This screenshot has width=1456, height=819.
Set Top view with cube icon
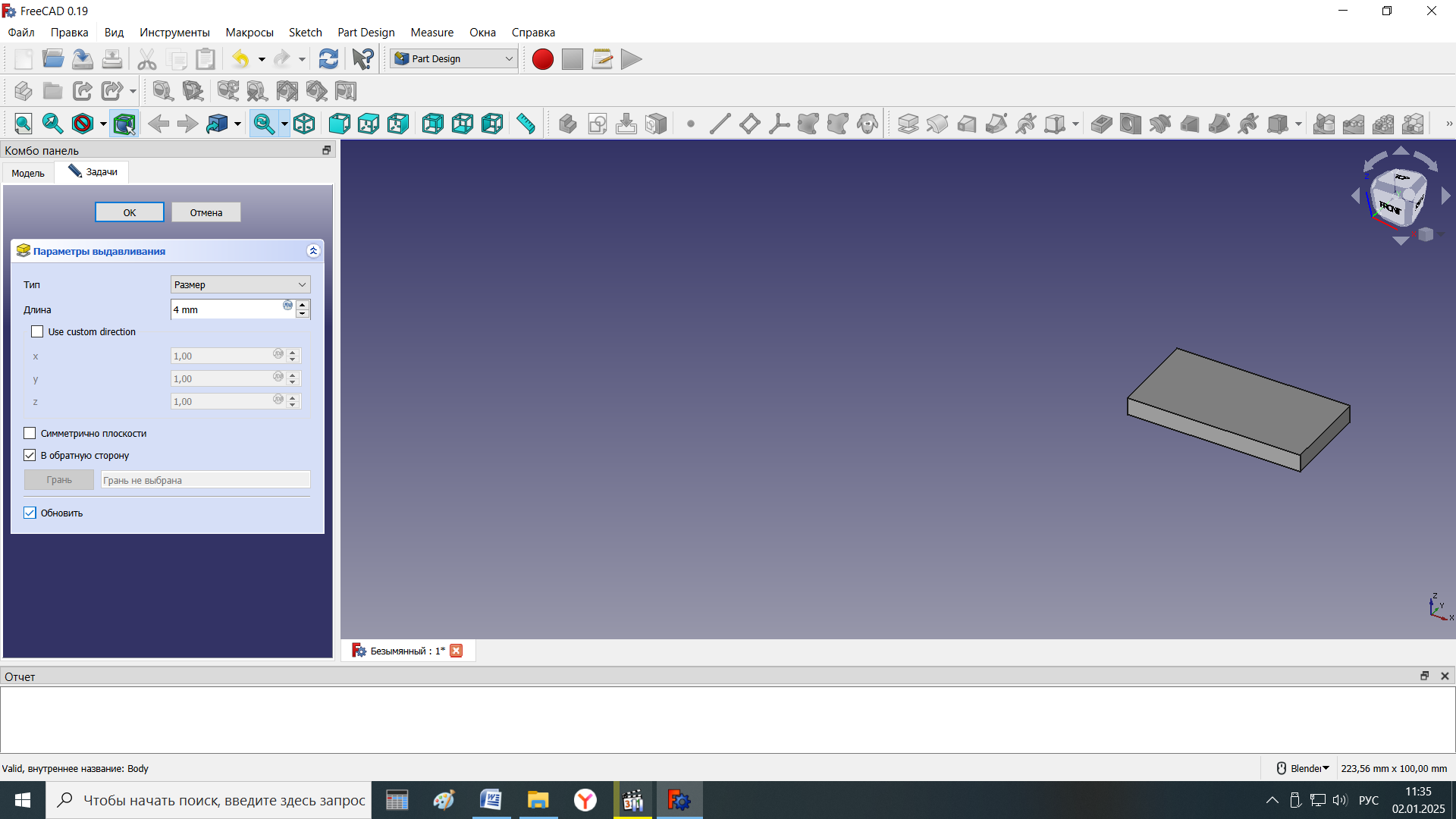(x=369, y=124)
